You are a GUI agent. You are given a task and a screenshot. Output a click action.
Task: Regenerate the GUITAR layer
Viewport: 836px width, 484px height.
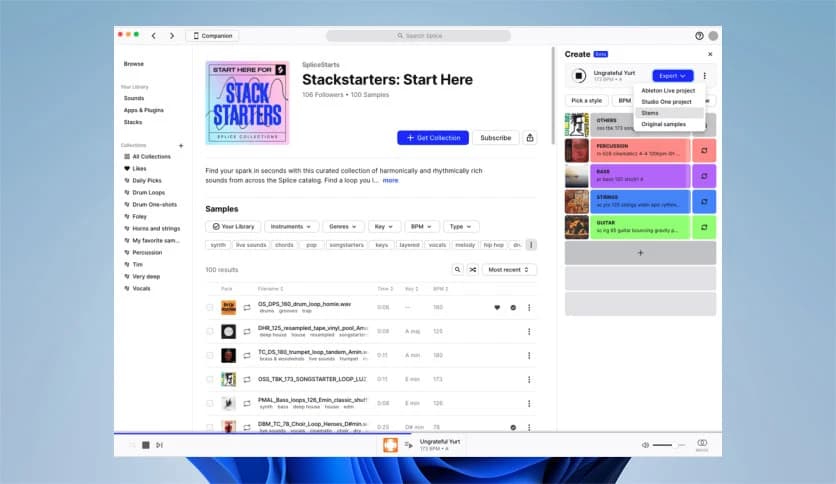[x=704, y=227]
